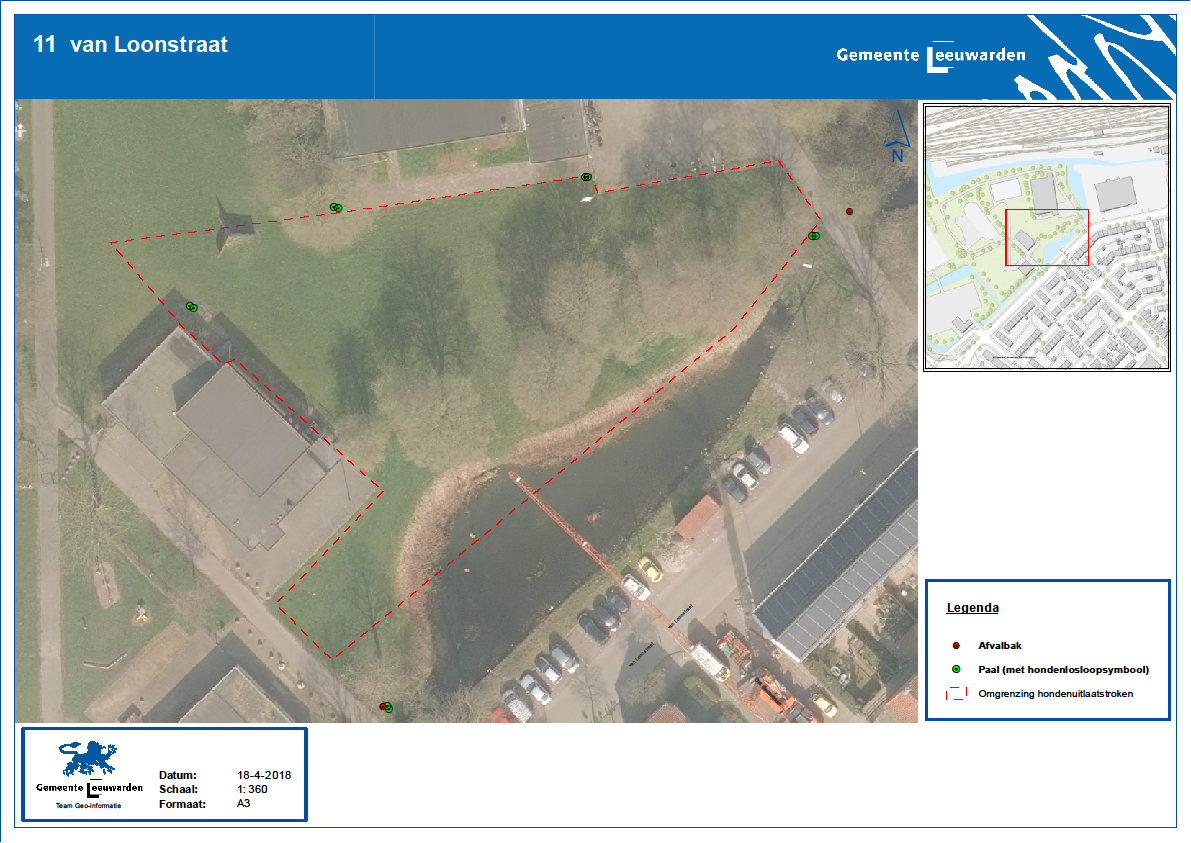Click the "Omgrenzing hondenuitlaatstroken" legend label

coord(1055,693)
